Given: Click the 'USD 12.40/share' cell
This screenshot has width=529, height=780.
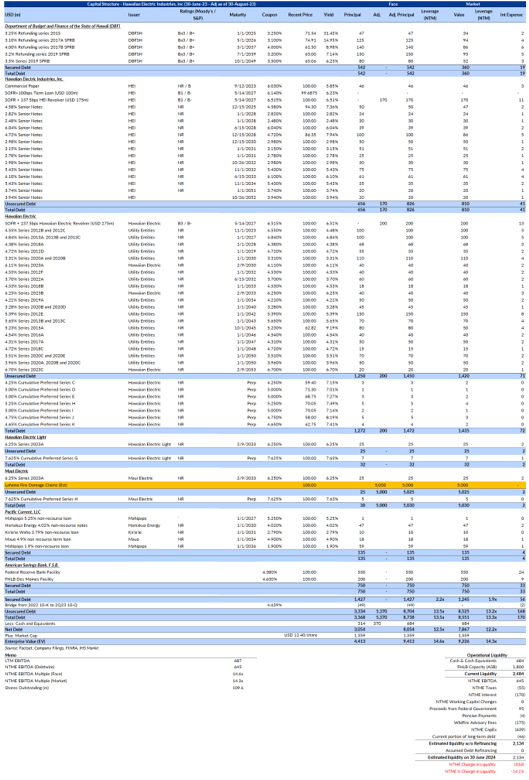Looking at the screenshot, I should coord(300,635).
